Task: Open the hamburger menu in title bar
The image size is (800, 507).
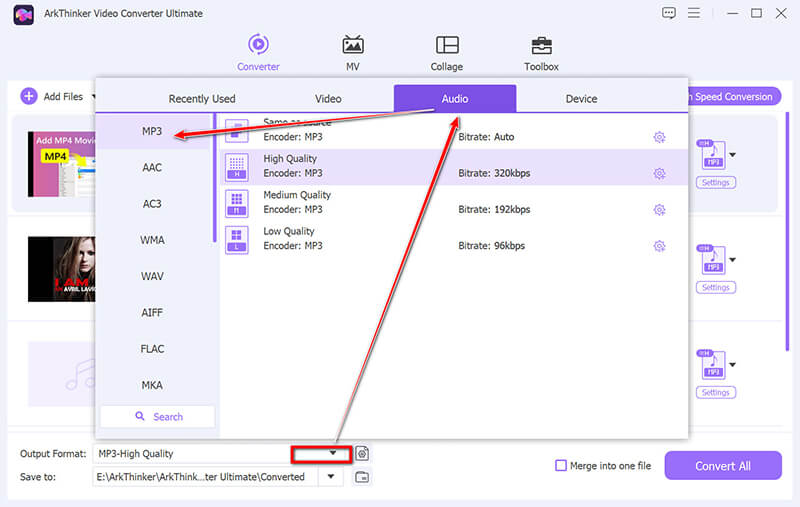Action: click(693, 13)
